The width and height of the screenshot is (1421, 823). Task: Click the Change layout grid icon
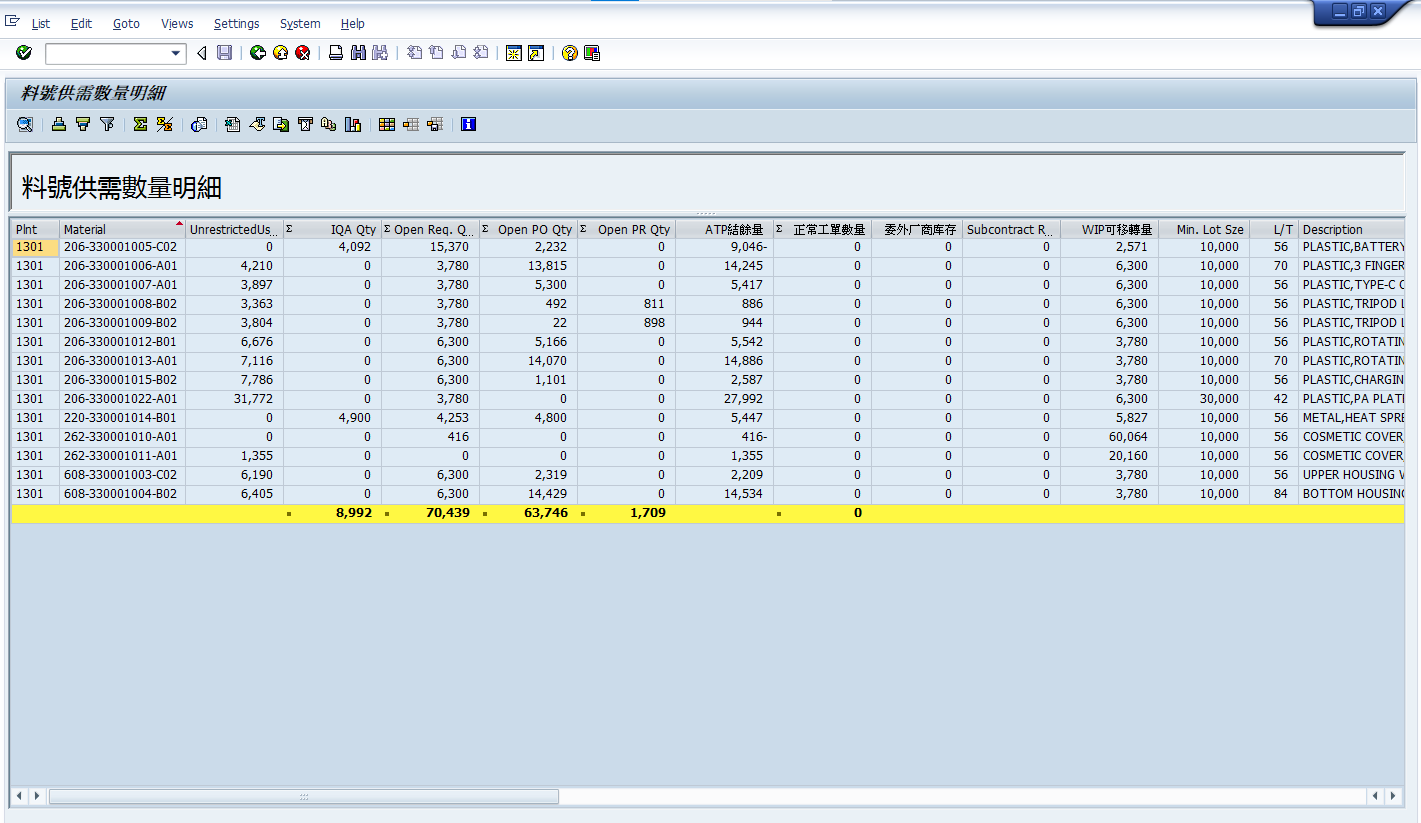click(x=386, y=124)
